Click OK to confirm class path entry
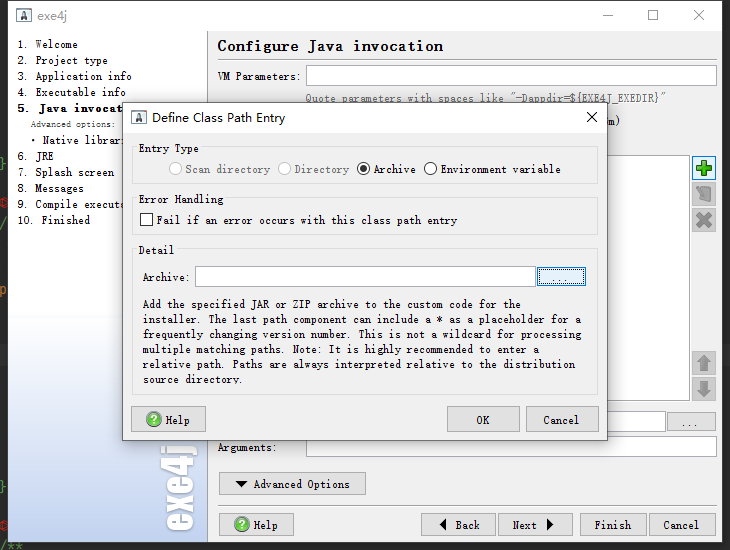The height and width of the screenshot is (550, 730). (x=483, y=420)
